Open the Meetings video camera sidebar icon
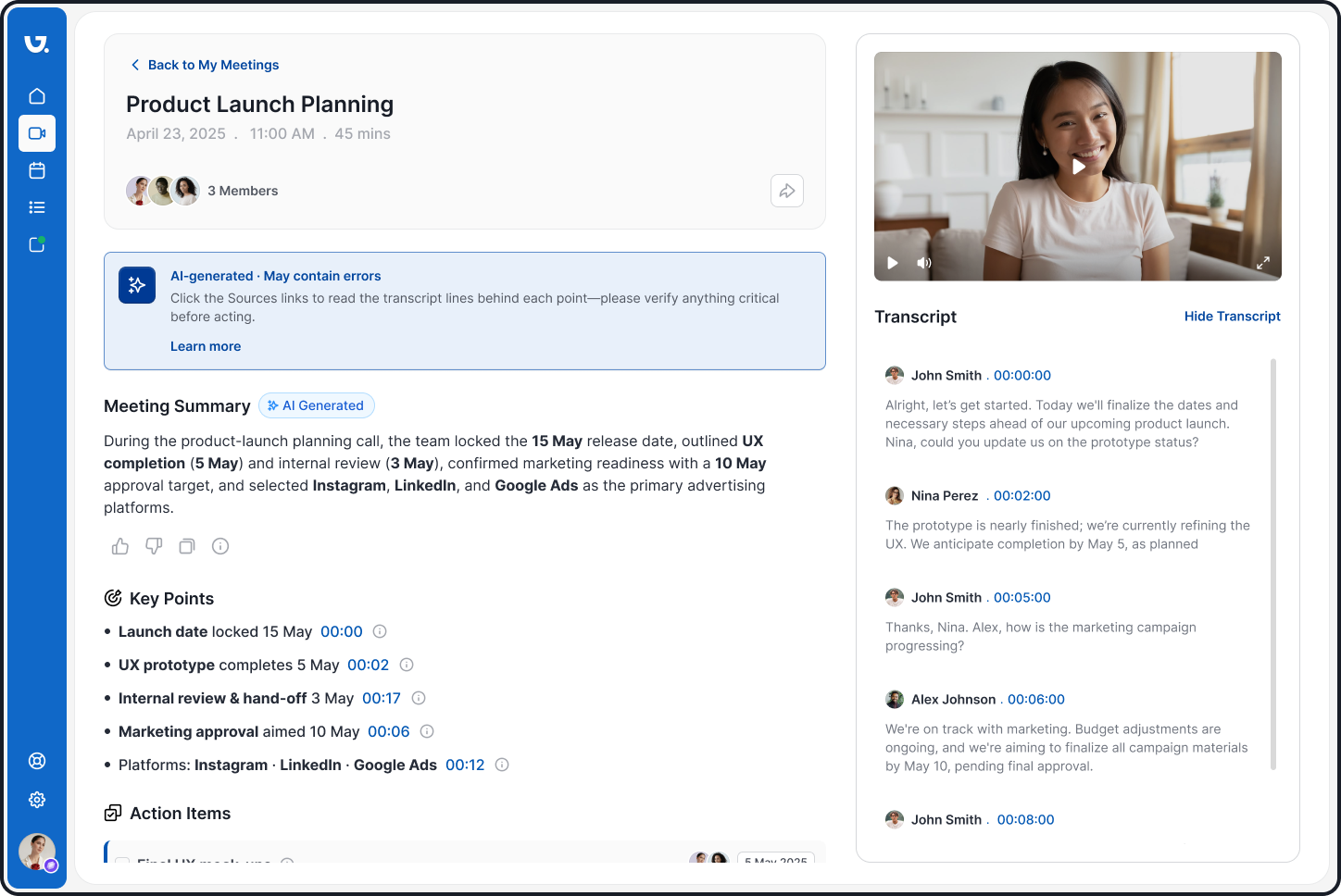 37,133
